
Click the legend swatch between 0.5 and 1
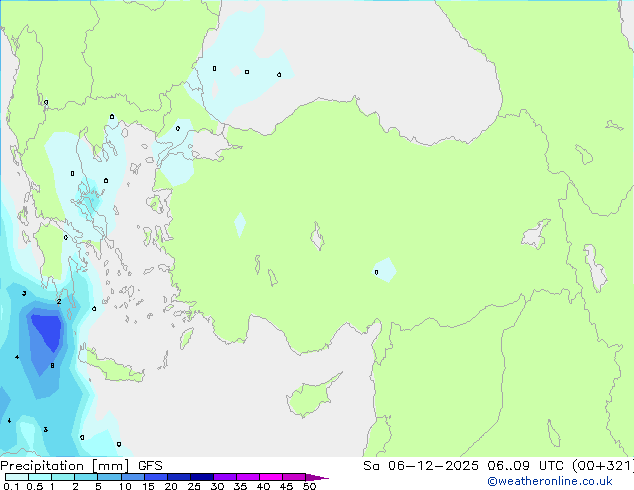[40, 477]
